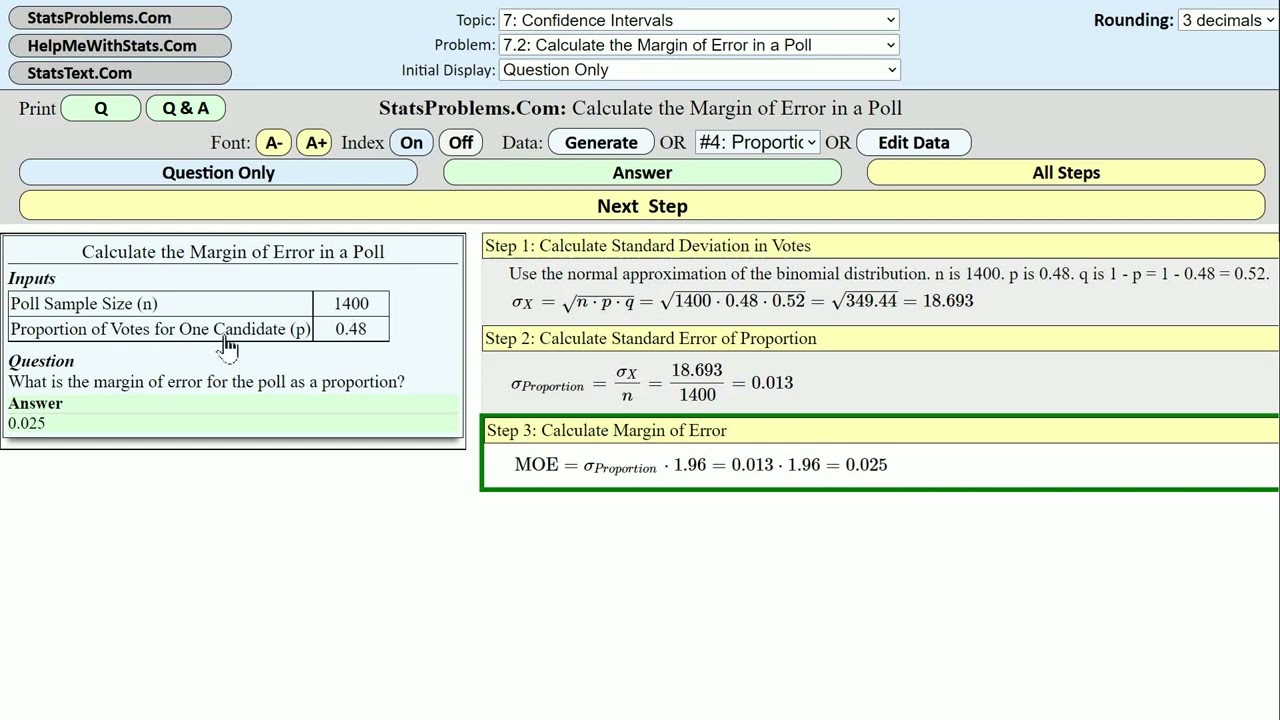
Task: Click the Step 2 Standard Error heading
Action: (x=880, y=338)
